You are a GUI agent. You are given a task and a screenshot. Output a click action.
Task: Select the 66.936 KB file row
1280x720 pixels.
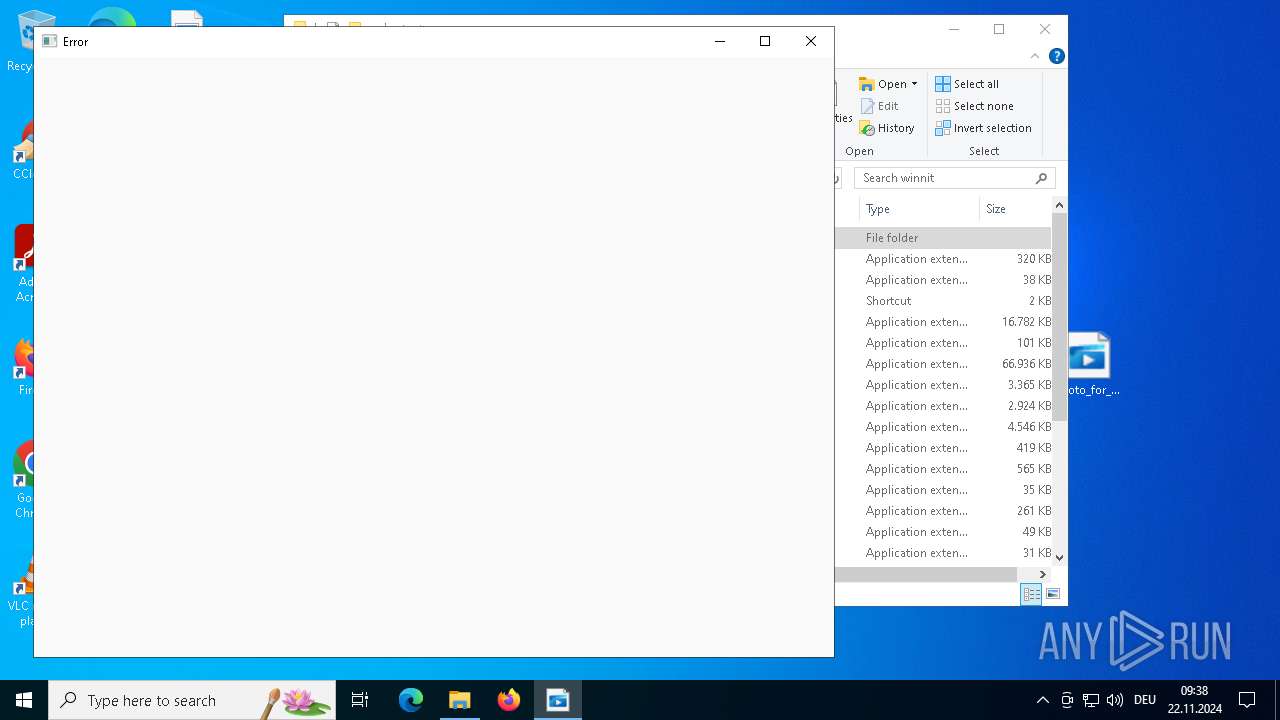pos(943,364)
